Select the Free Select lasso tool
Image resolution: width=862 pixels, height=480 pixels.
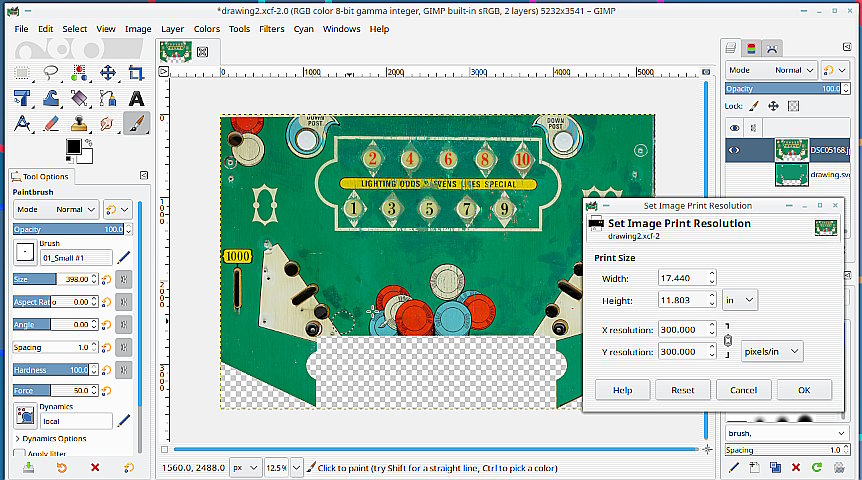coord(51,73)
